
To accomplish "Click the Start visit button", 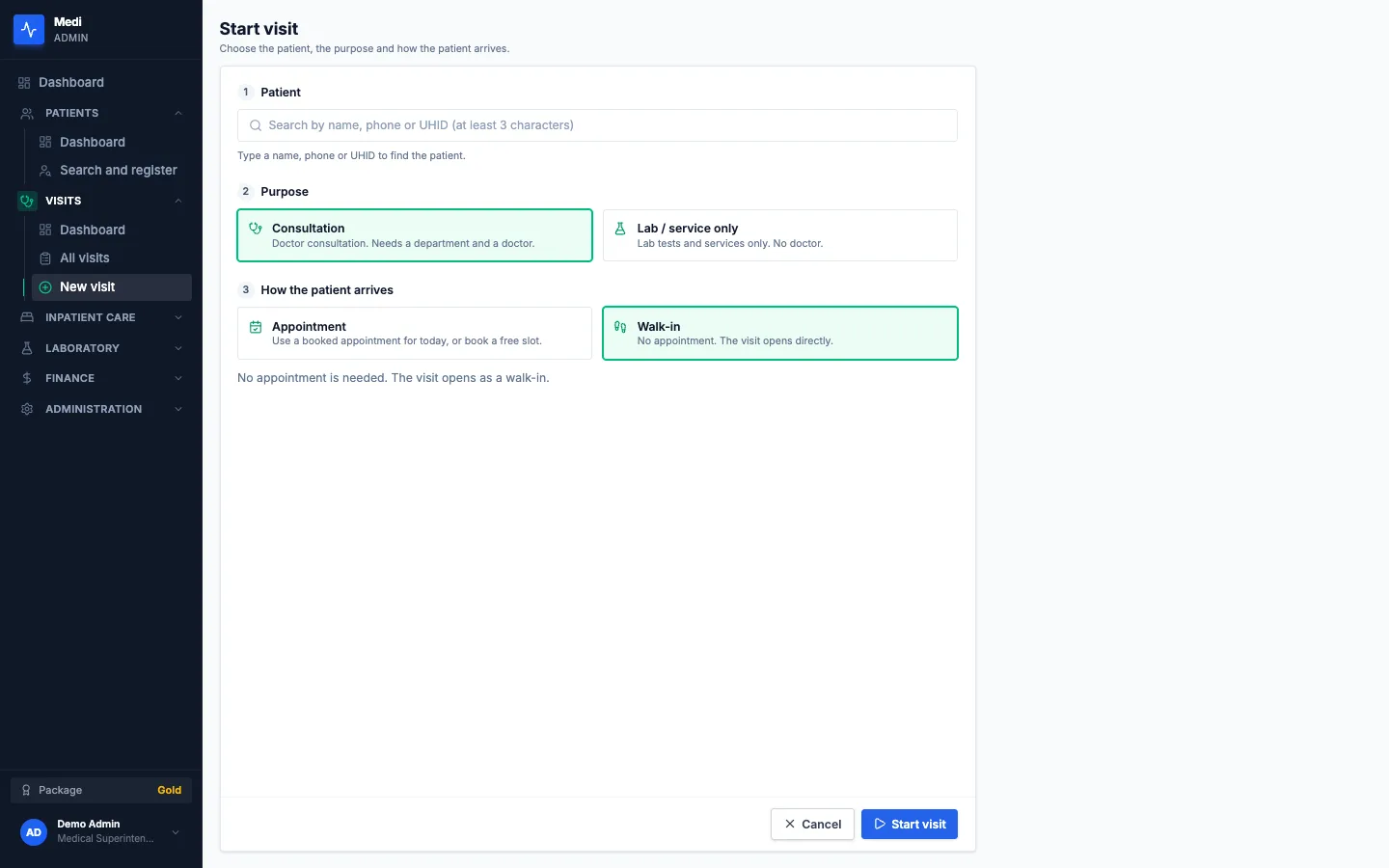I will (x=910, y=825).
